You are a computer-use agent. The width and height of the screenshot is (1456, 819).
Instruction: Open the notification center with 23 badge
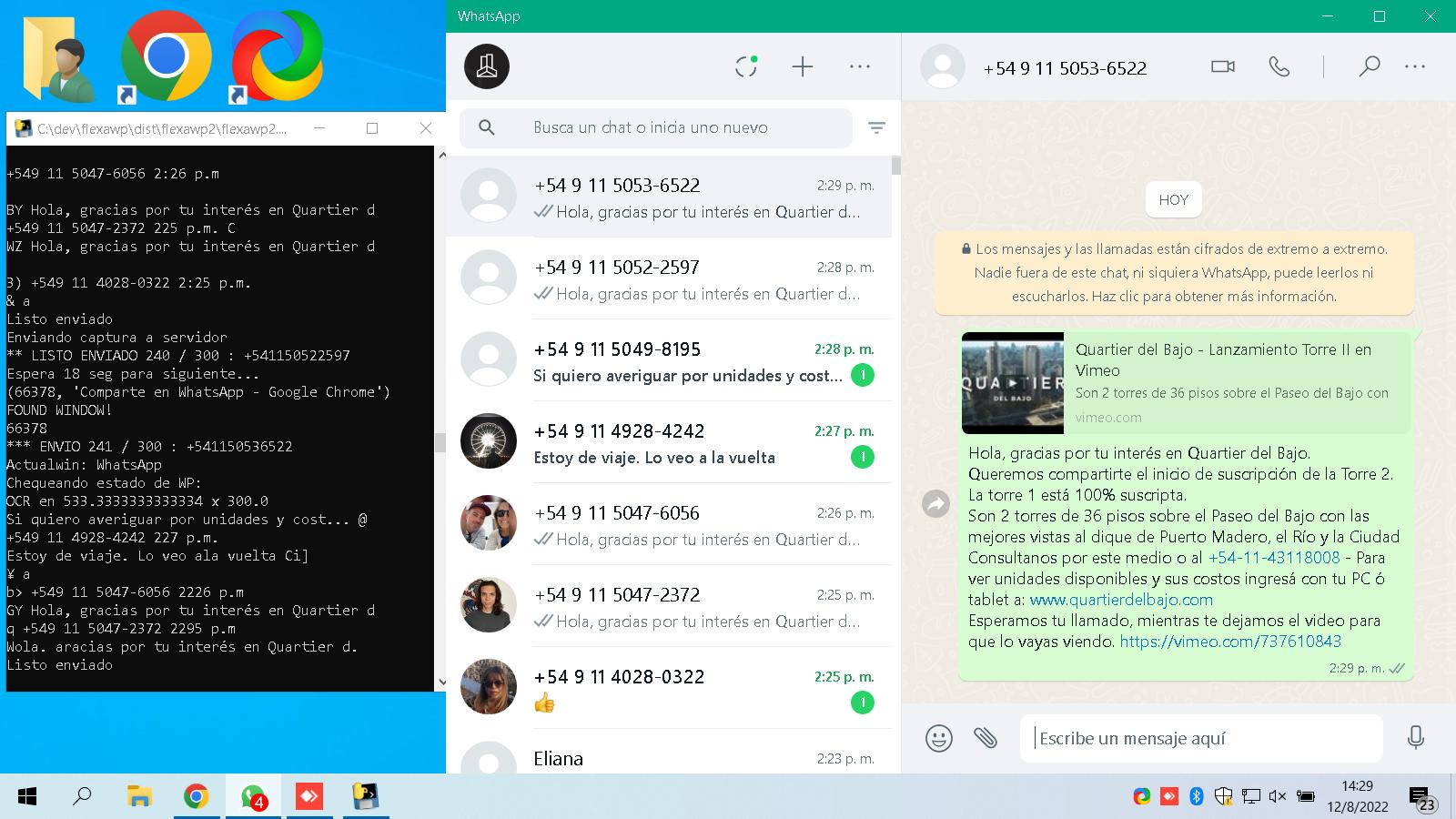click(1422, 799)
